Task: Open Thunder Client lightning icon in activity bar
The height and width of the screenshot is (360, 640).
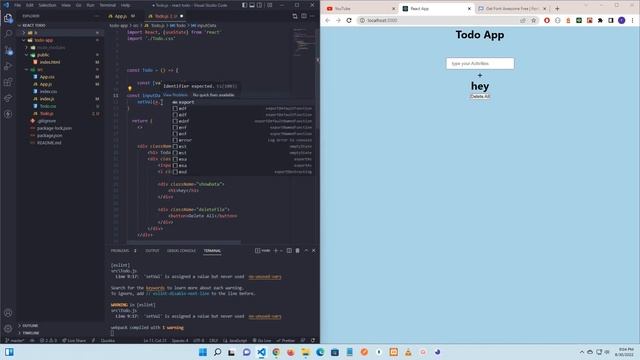Action: (x=8, y=114)
